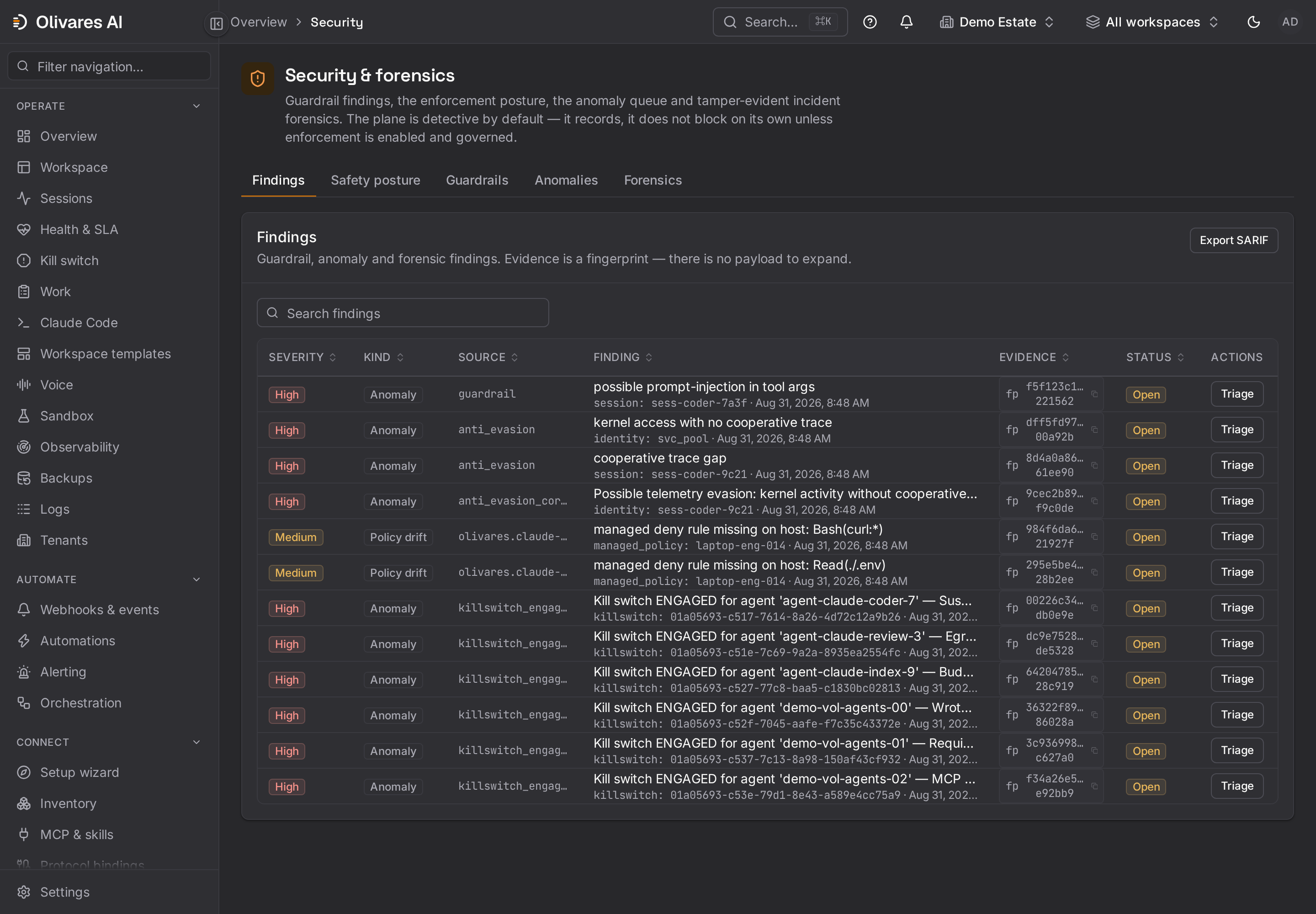
Task: Click Open status of agent-claude-index-9 row
Action: click(1146, 680)
